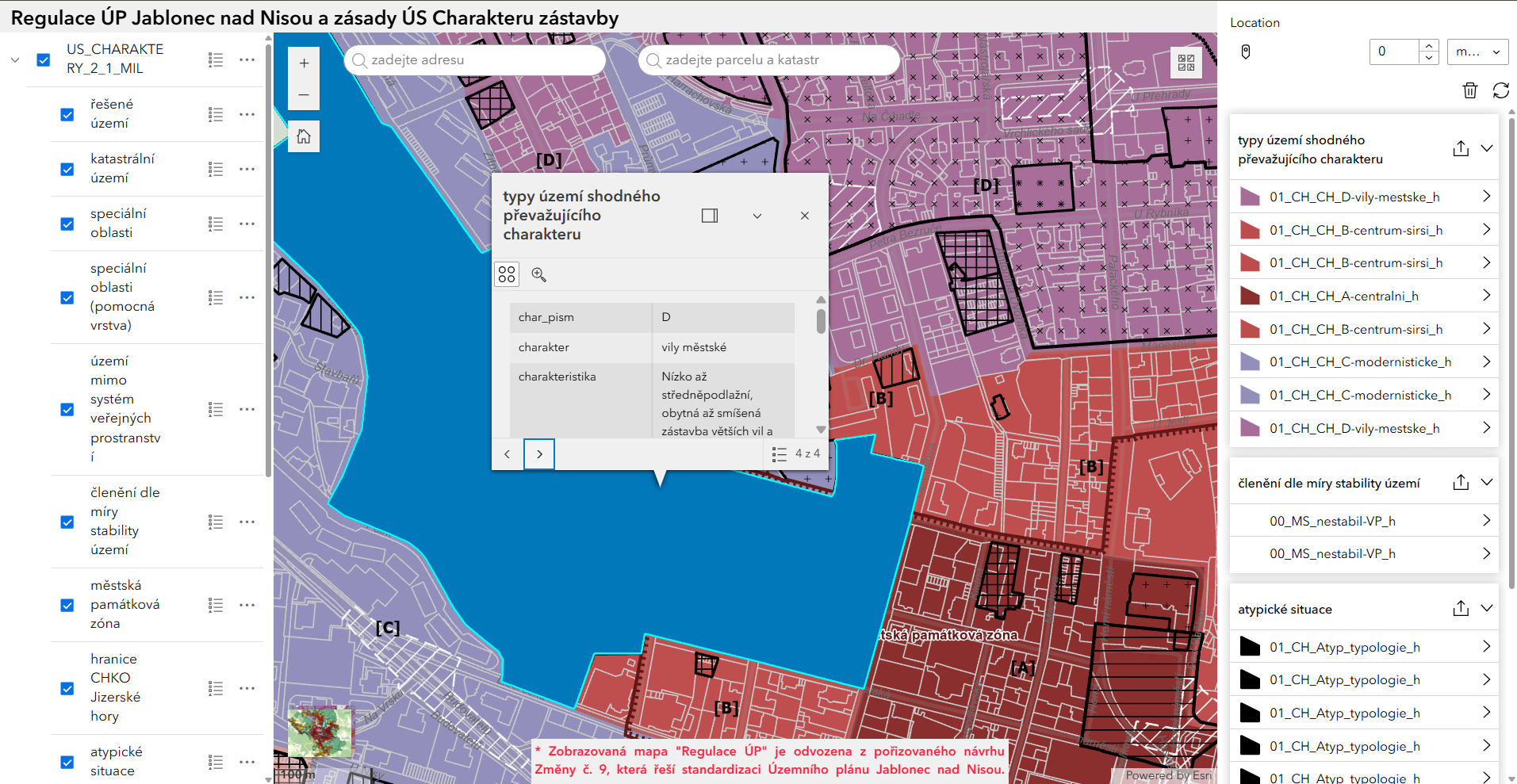Select first 01_CH_CH_B-centrum-sirsi_h result

1364,230
